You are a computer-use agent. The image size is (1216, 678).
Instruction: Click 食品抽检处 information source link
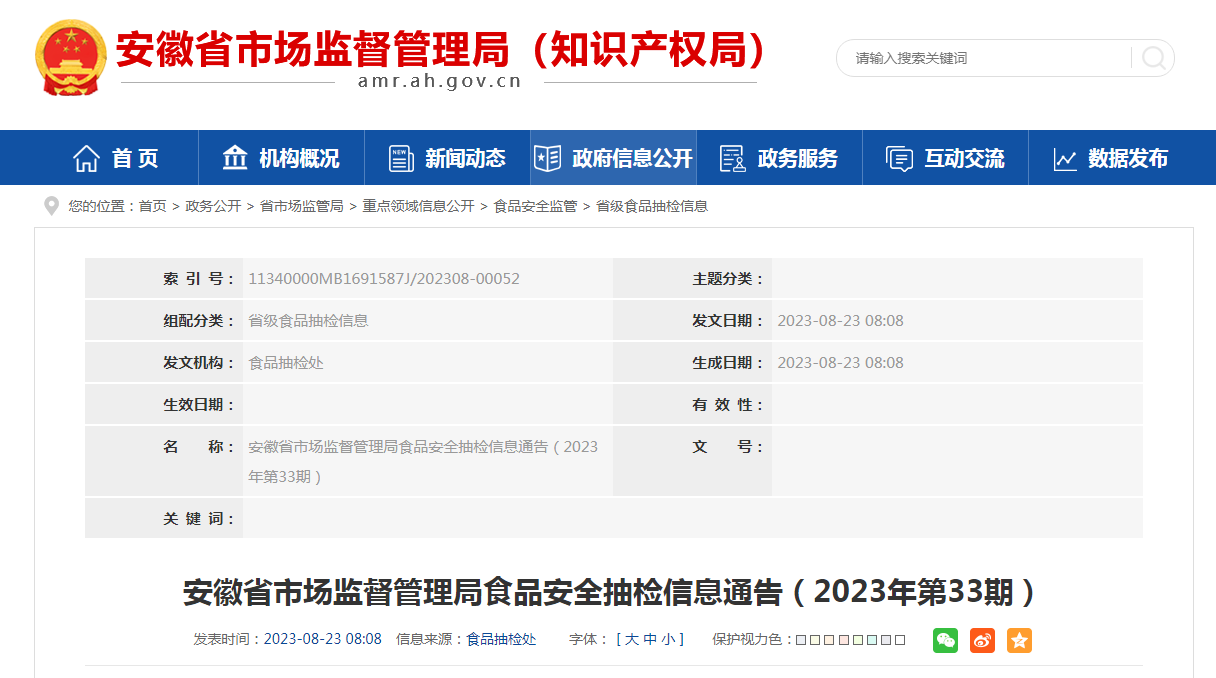pos(501,639)
